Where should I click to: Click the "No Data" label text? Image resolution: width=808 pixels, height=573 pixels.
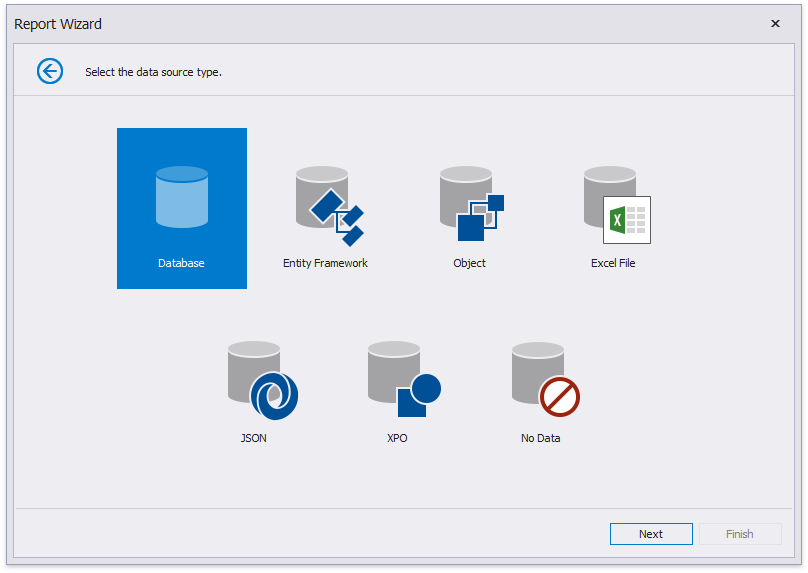click(541, 438)
